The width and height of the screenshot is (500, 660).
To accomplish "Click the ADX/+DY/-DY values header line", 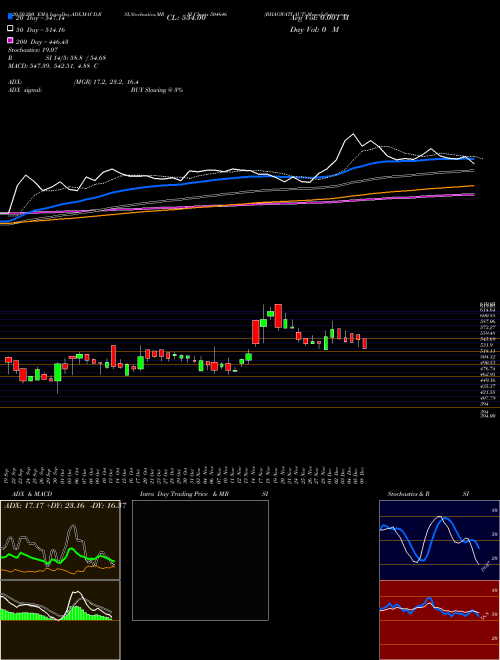I will [x=65, y=505].
